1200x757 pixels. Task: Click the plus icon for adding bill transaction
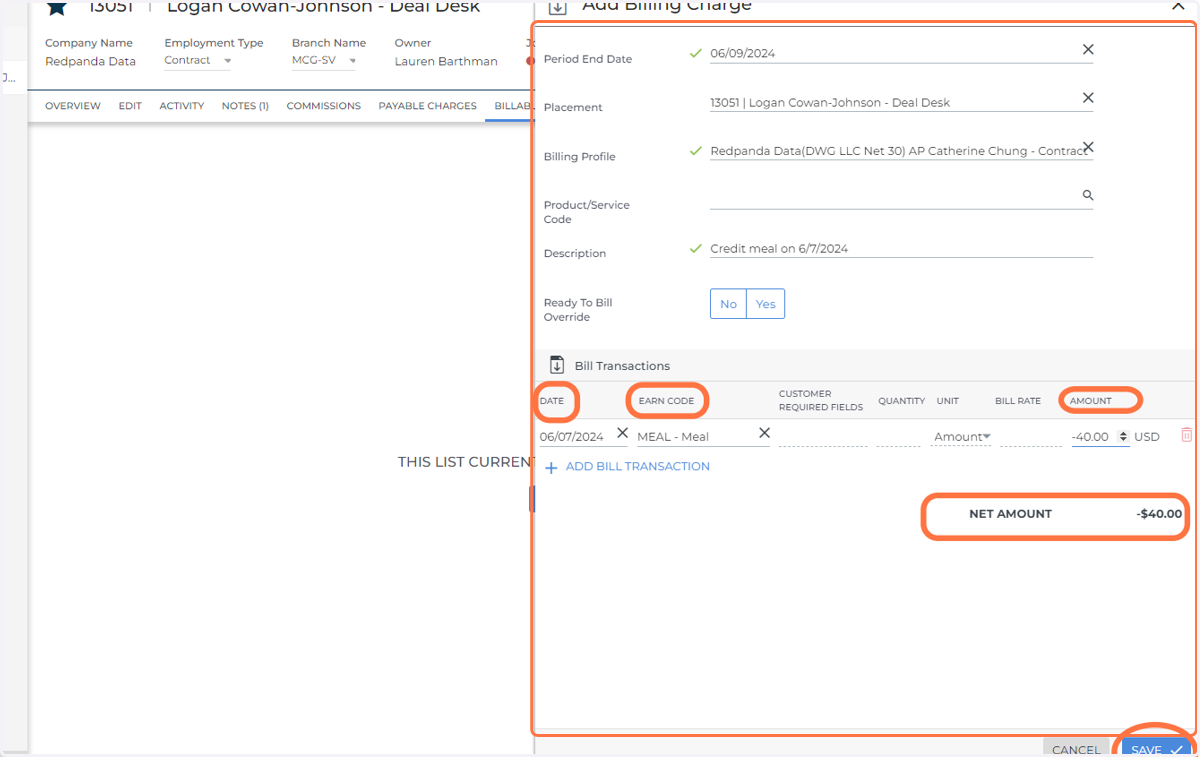click(551, 467)
